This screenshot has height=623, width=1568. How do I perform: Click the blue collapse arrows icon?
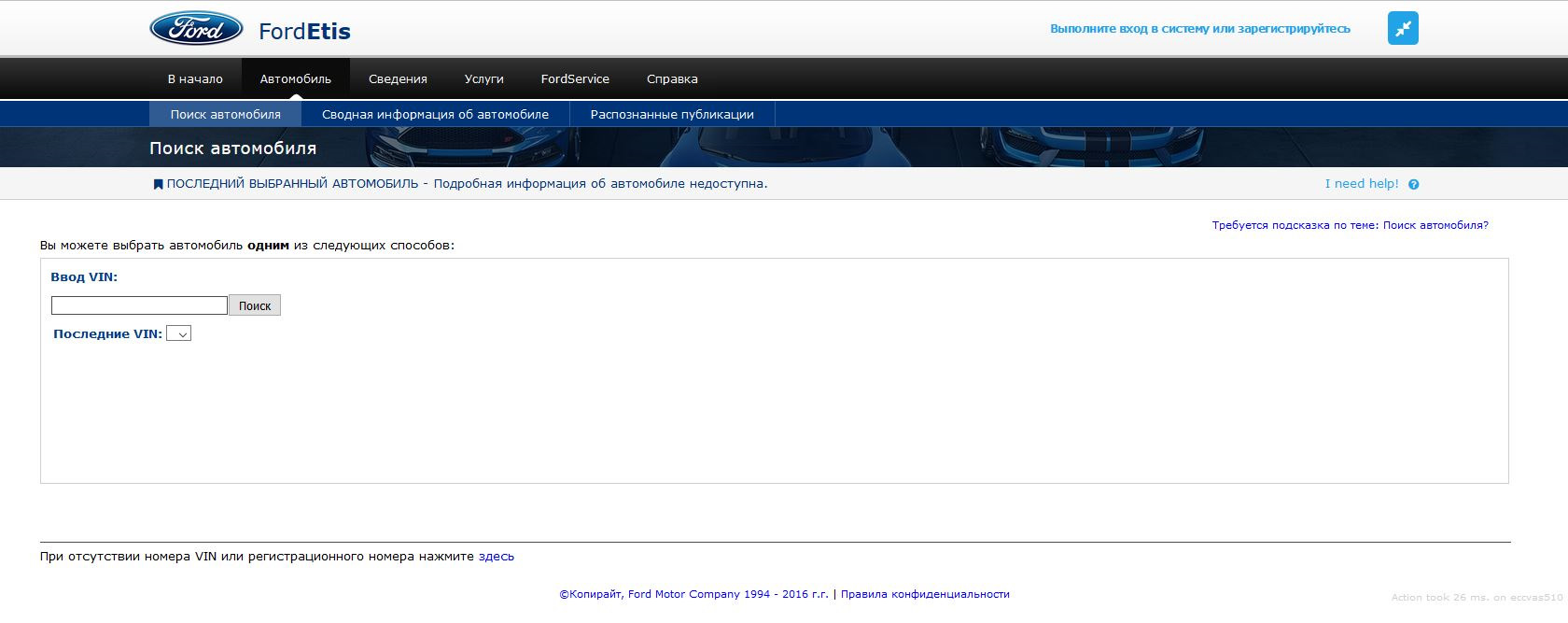(1403, 28)
